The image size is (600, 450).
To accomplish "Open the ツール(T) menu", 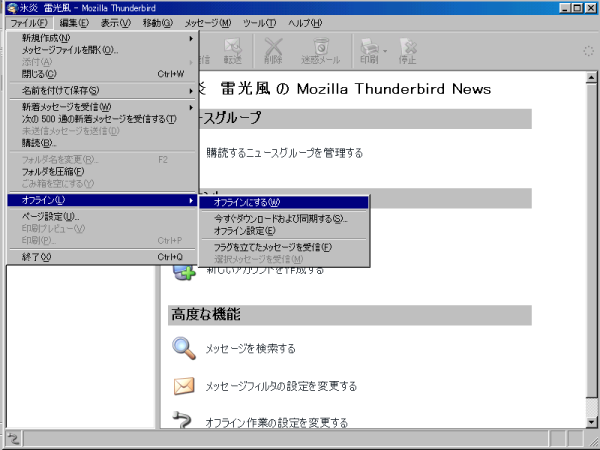I will (x=259, y=23).
